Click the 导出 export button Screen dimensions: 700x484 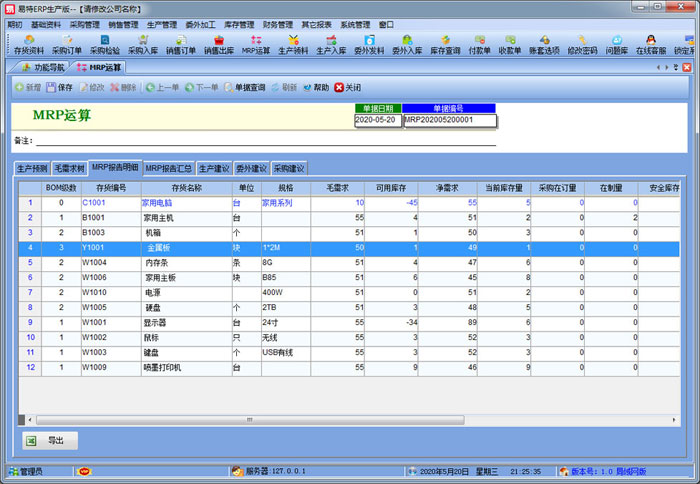[48, 440]
